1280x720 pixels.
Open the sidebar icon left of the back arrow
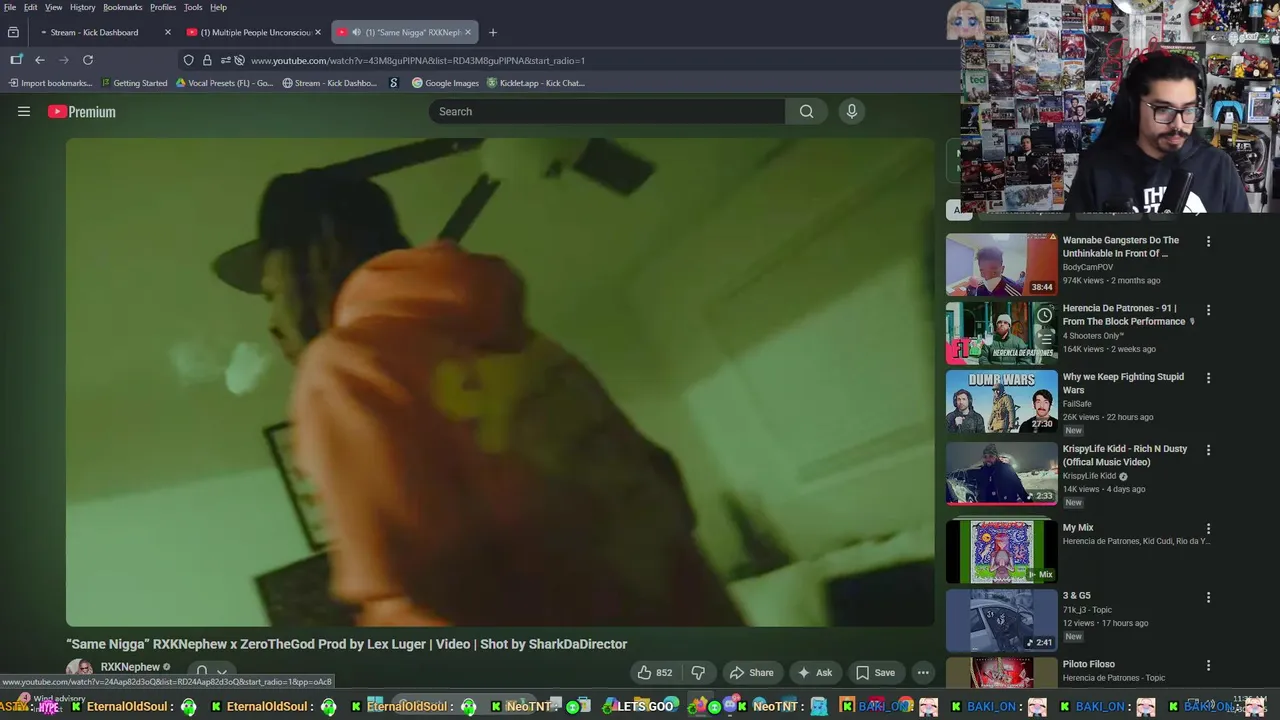coord(16,60)
